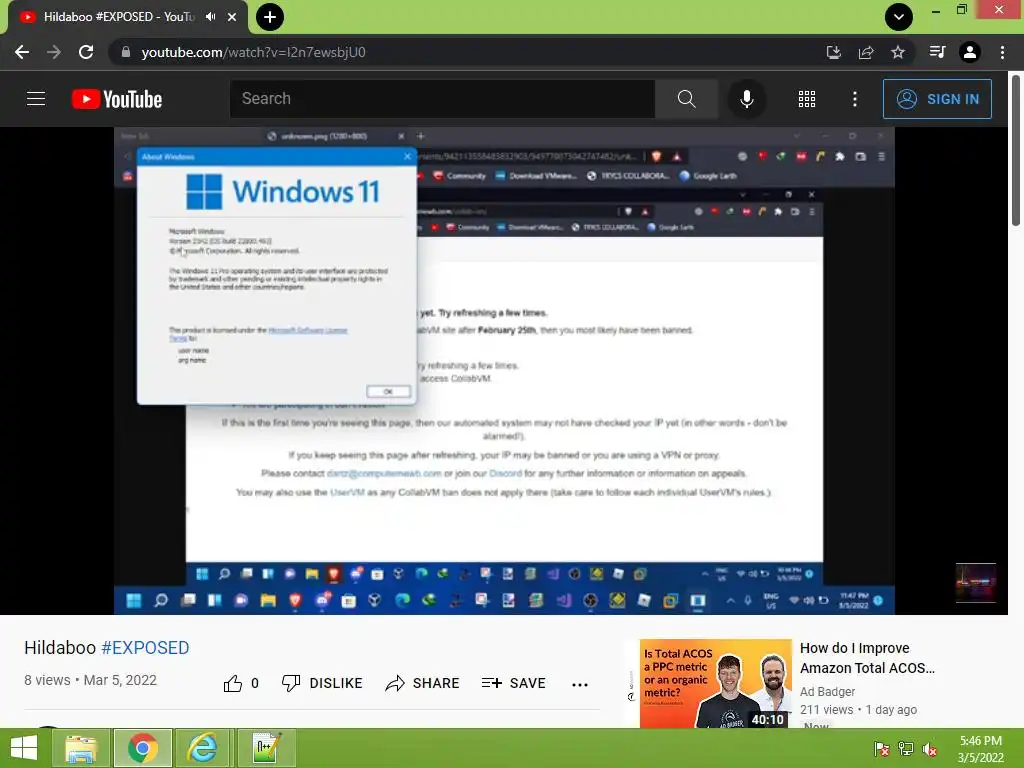
Task: Launch Internet Explorer from taskbar
Action: pyautogui.click(x=203, y=748)
